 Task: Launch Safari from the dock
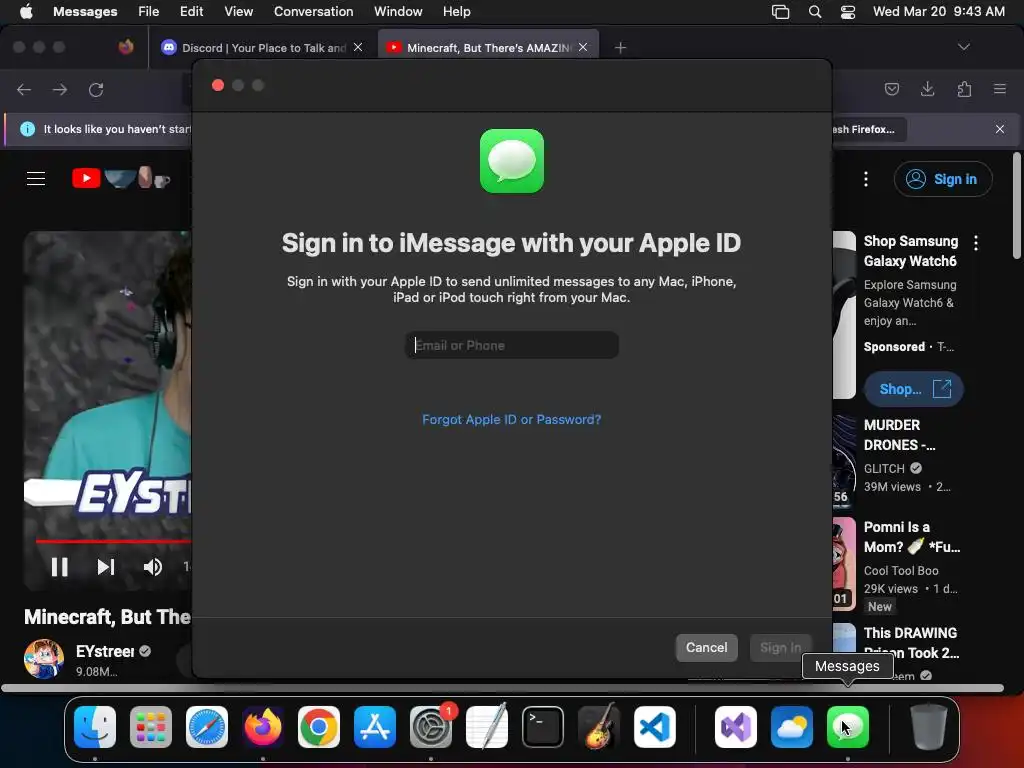pos(207,727)
